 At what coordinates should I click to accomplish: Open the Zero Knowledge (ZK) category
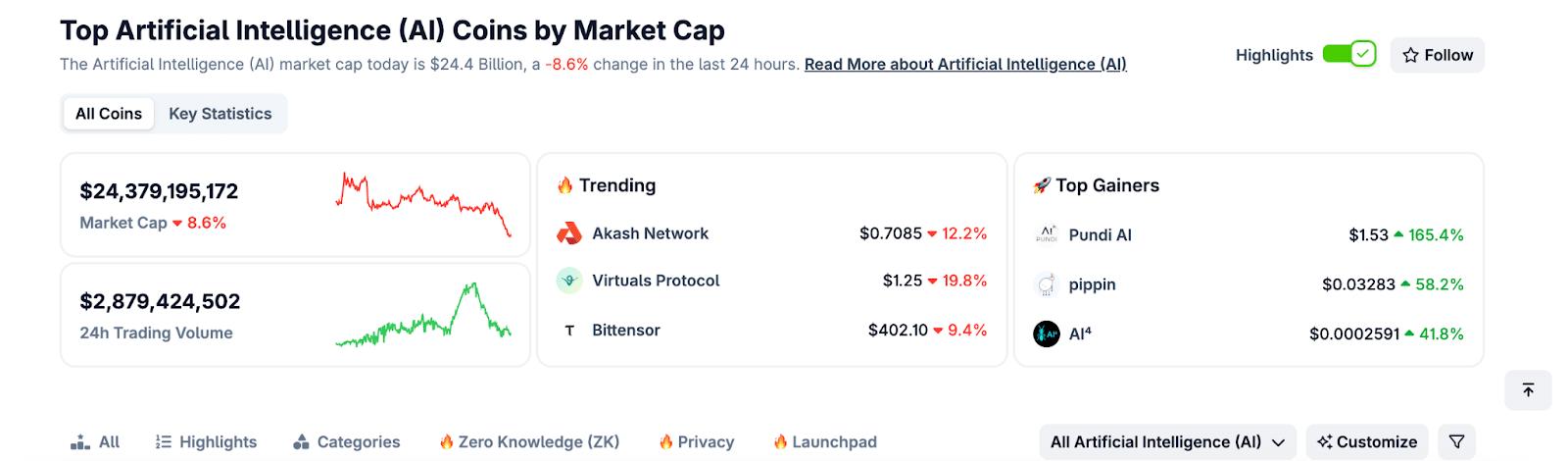(x=529, y=442)
